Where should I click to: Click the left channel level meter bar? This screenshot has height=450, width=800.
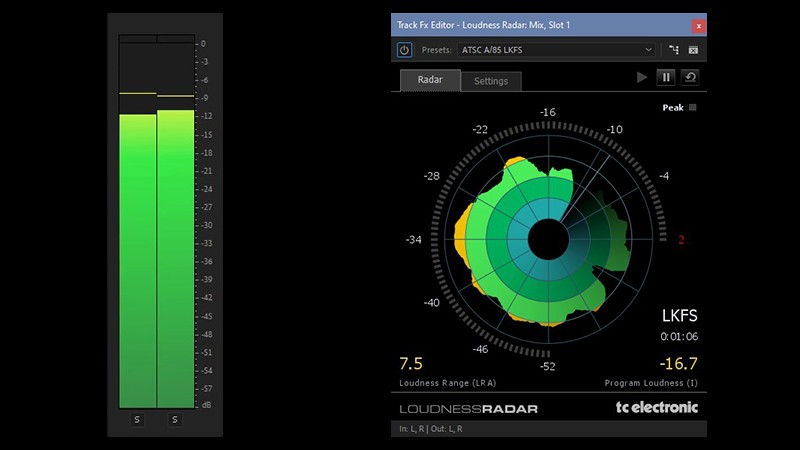(138, 261)
